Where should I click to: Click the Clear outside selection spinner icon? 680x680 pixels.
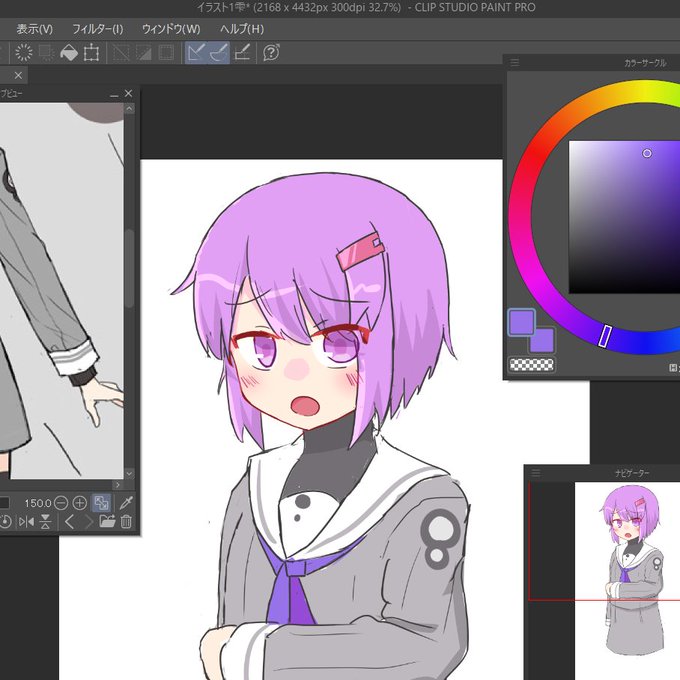pyautogui.click(x=23, y=52)
